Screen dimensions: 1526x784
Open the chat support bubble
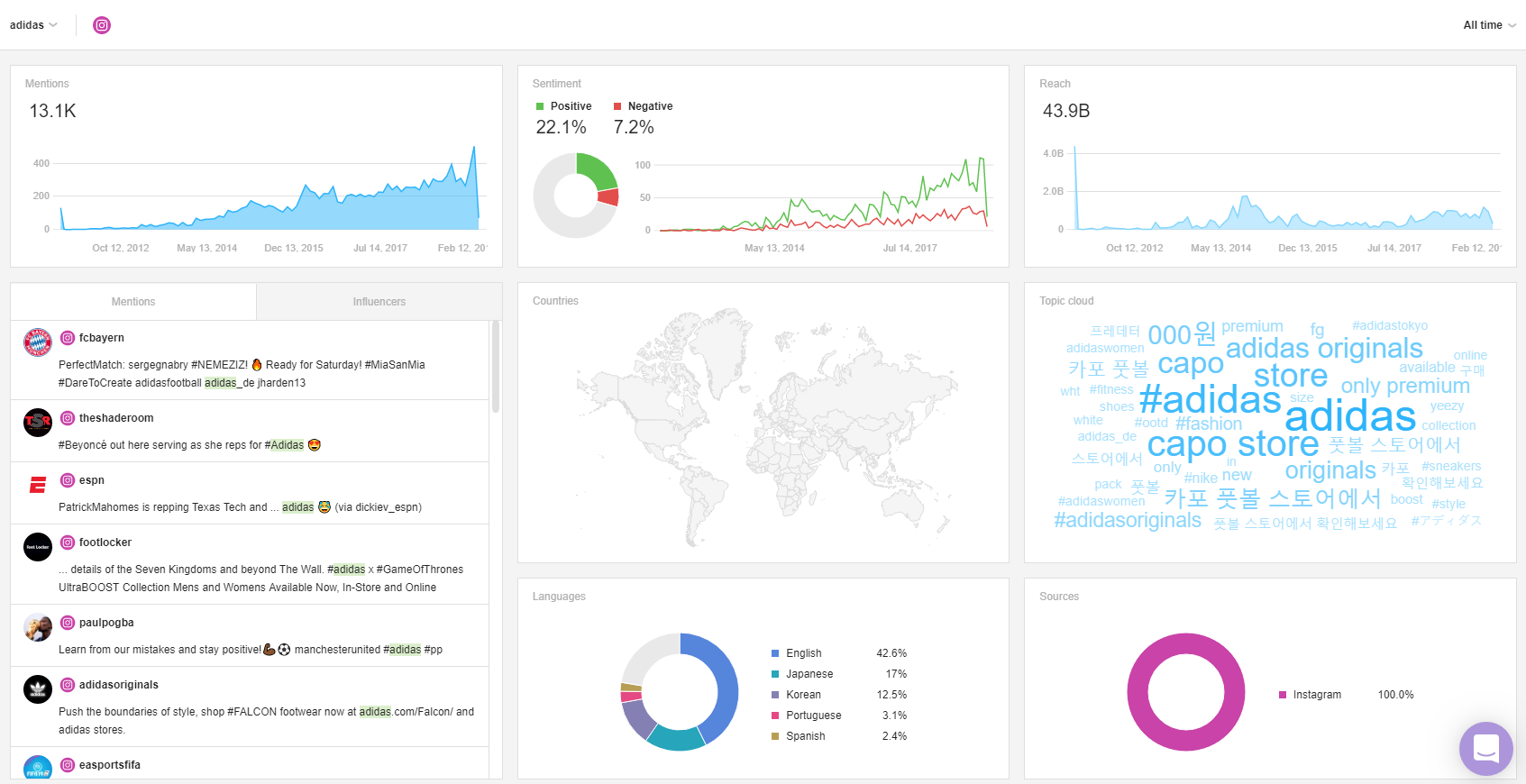tap(1485, 748)
